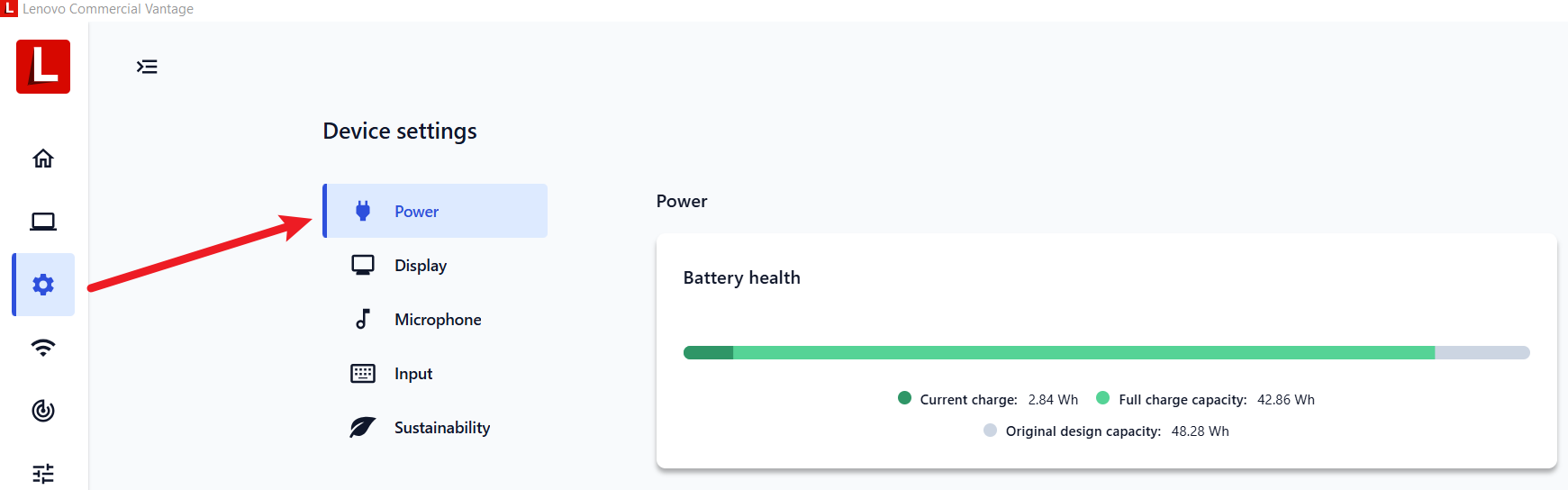Click the keyboard icon beside Input
Screen dimensions: 1568x490
click(363, 373)
